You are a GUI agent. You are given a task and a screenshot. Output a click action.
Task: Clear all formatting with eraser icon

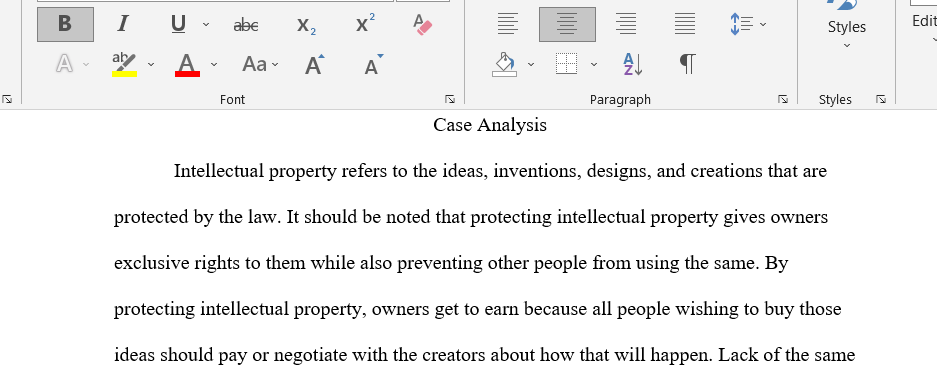[422, 24]
